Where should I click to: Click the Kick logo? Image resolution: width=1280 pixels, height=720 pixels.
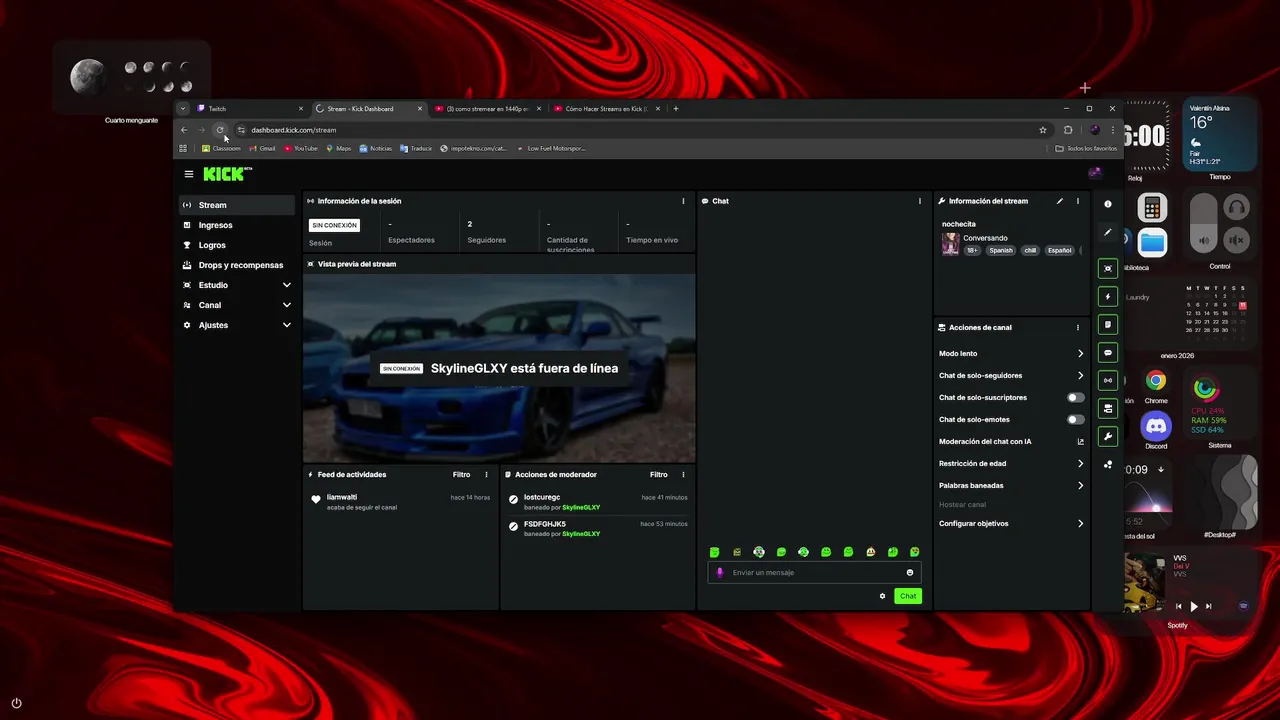tap(225, 174)
